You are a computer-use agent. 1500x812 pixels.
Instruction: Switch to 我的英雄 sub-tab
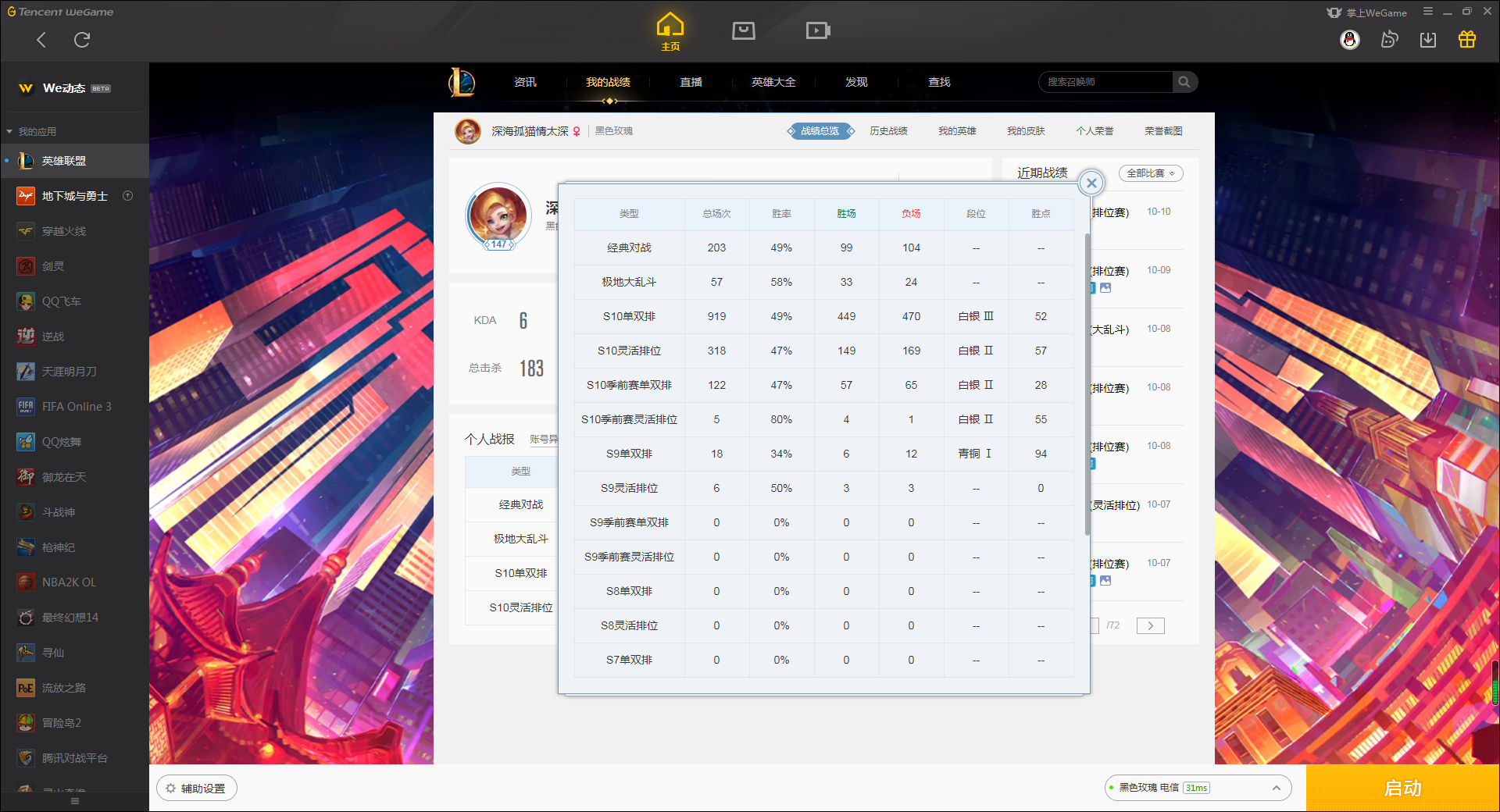[x=957, y=131]
